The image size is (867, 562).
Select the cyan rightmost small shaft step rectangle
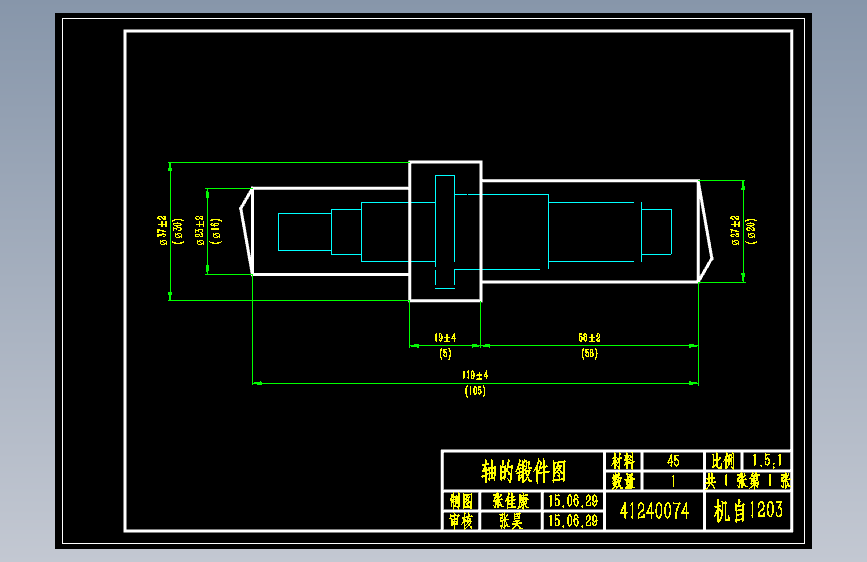point(657,232)
